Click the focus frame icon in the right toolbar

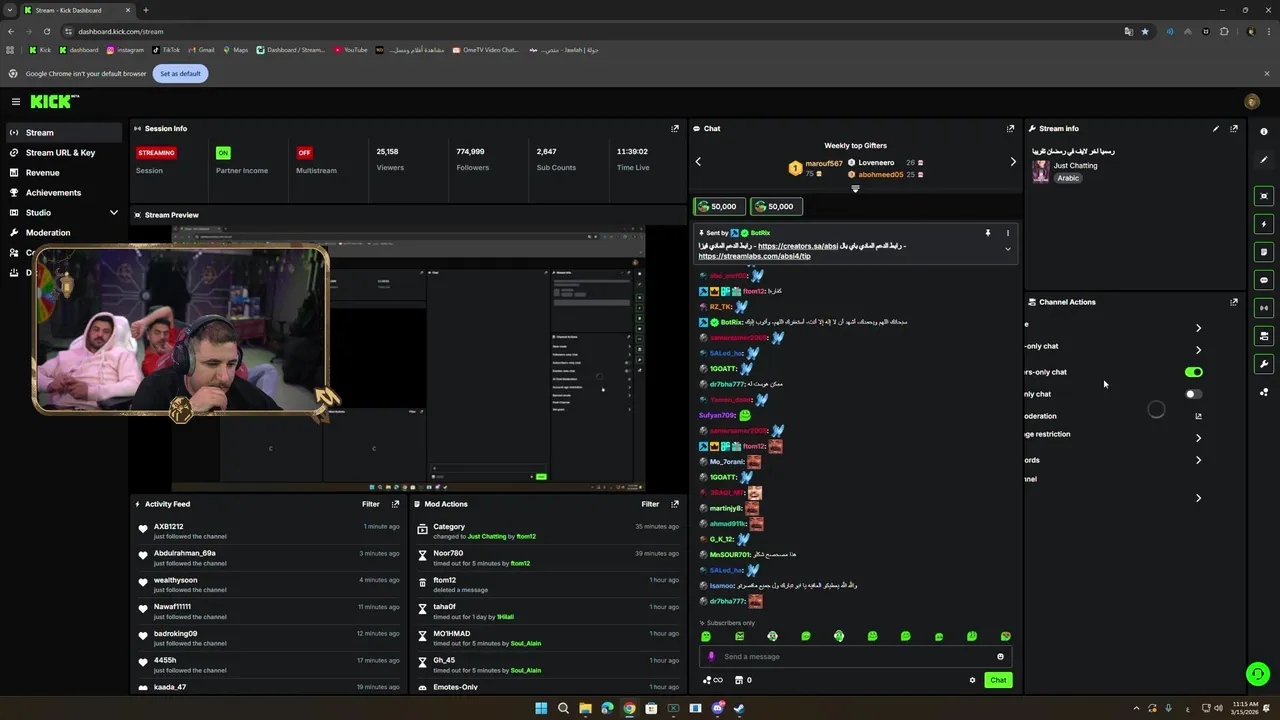click(1264, 196)
